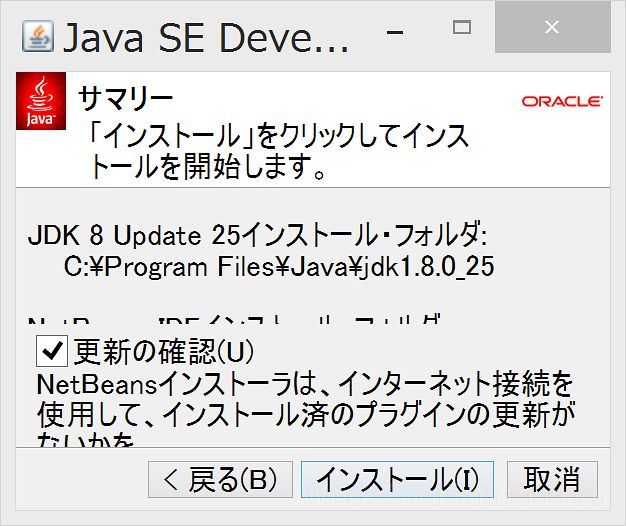Click the NetBeansインストーラ description text
This screenshot has width=626, height=526.
[x=305, y=408]
